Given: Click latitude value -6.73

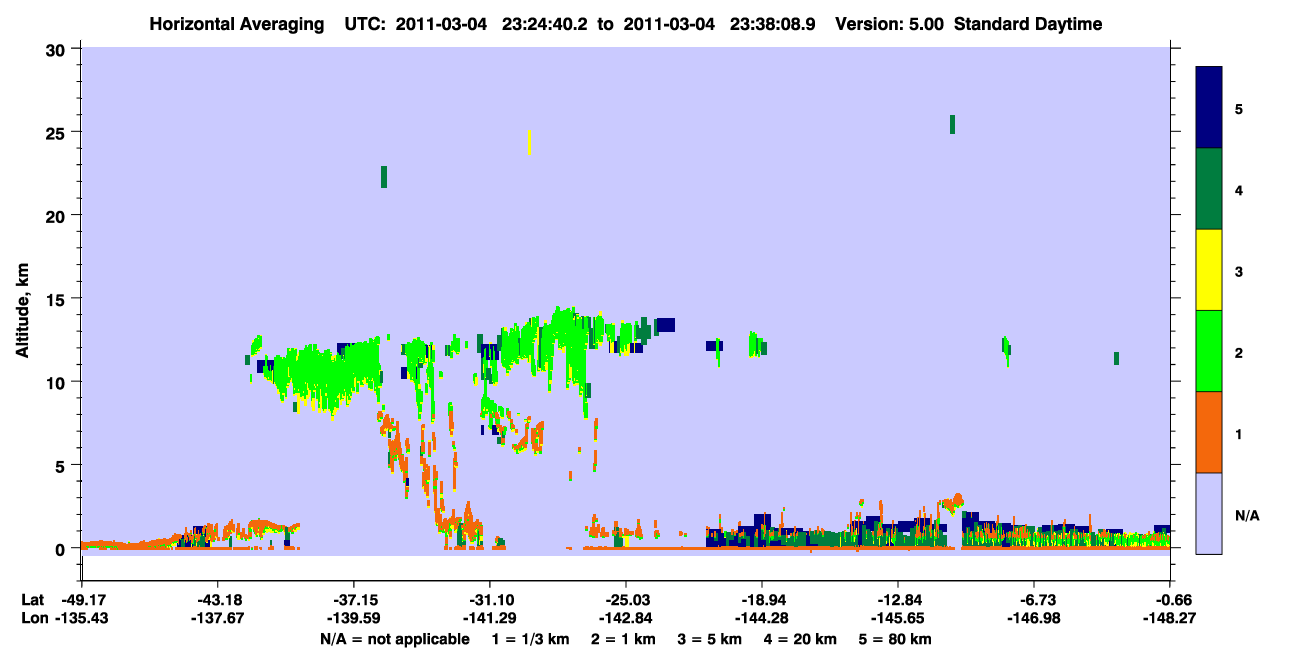Looking at the screenshot, I should (1034, 600).
